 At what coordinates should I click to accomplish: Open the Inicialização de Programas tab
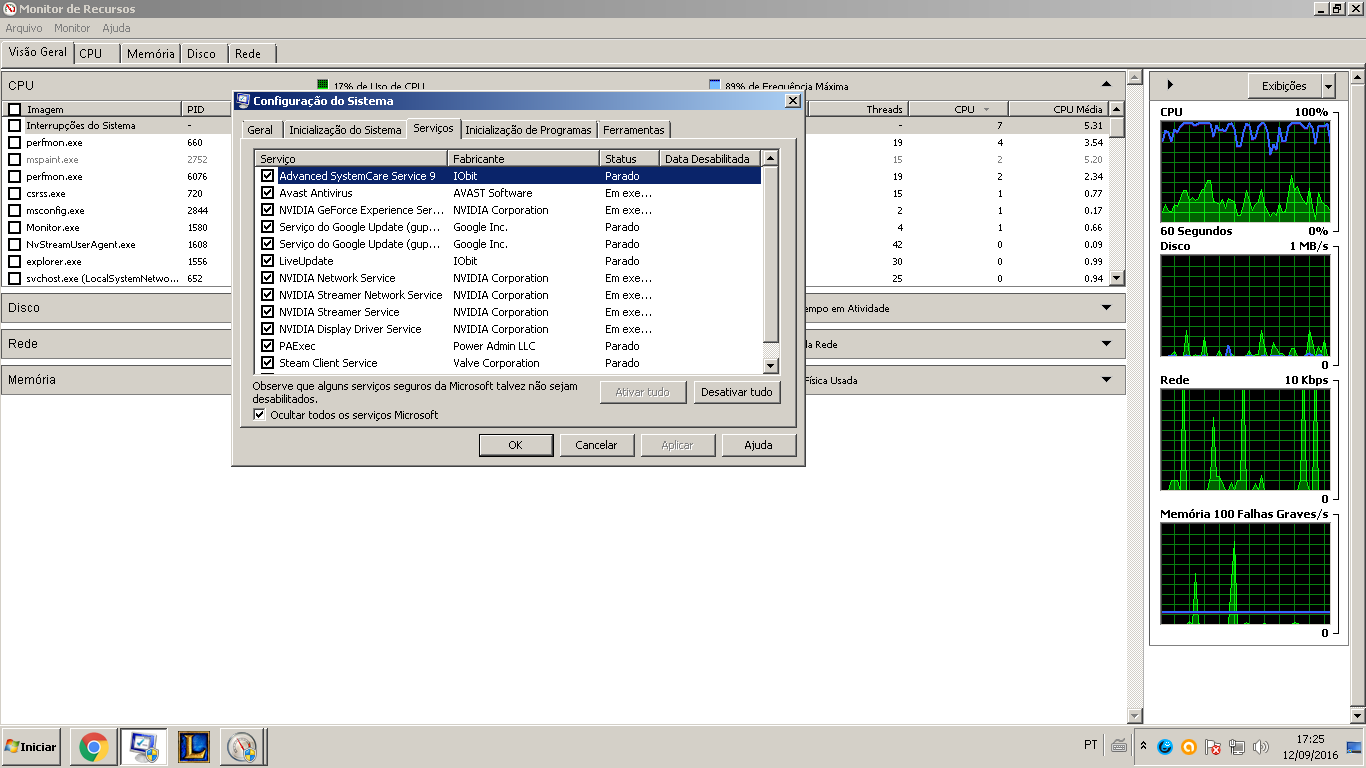528,130
